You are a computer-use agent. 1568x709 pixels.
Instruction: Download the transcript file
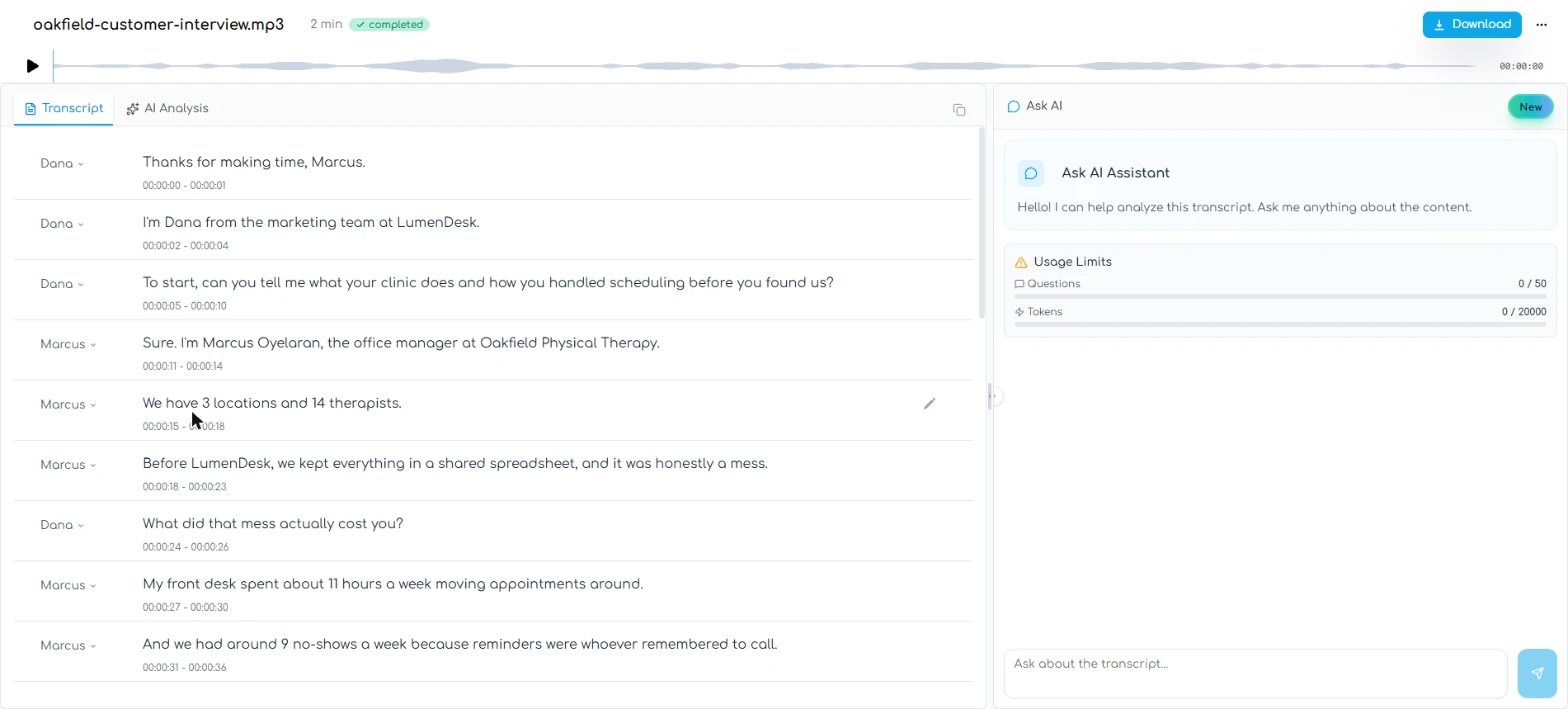pos(1472,25)
